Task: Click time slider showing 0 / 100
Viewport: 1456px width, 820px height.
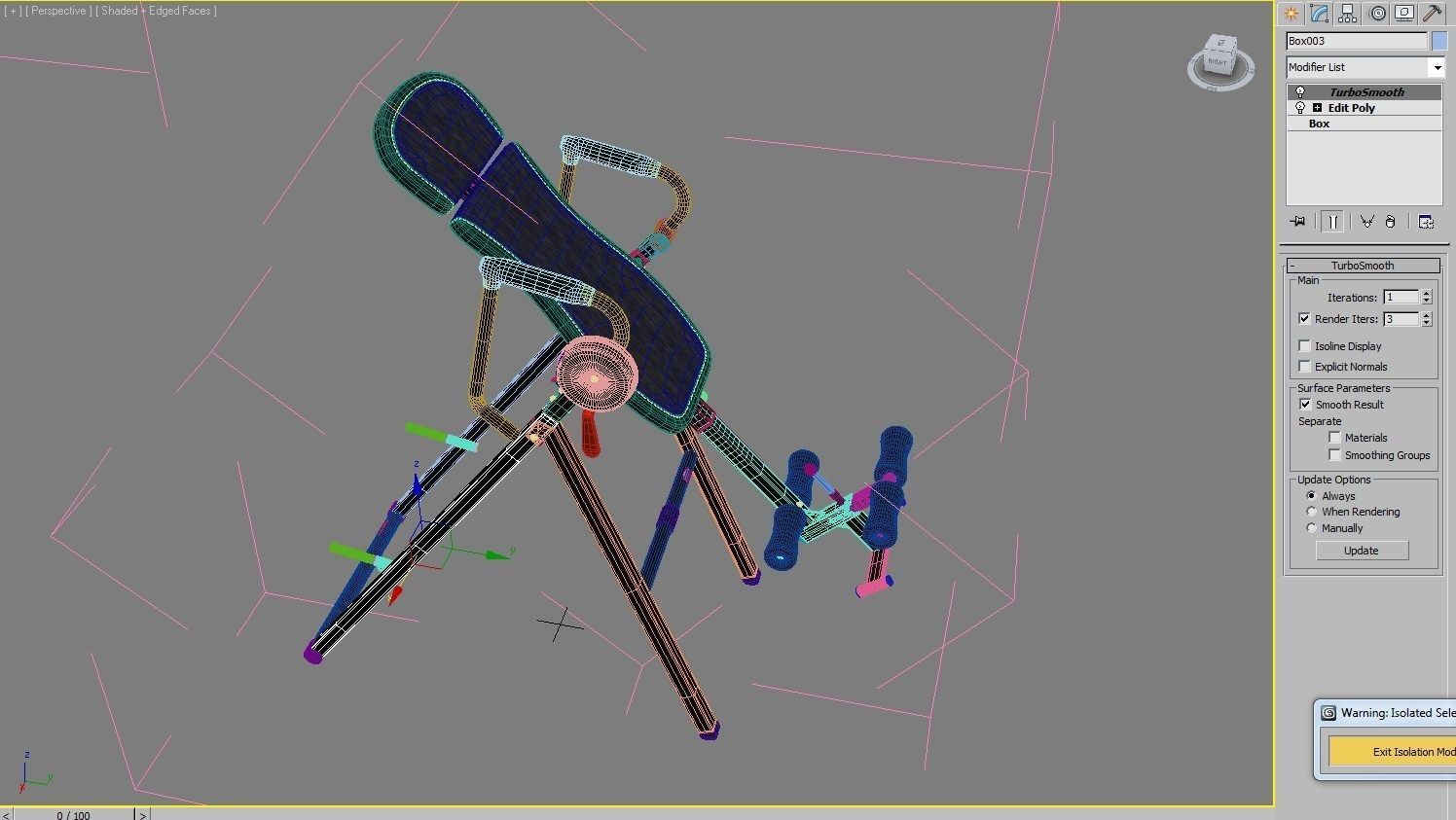Action: click(x=73, y=815)
